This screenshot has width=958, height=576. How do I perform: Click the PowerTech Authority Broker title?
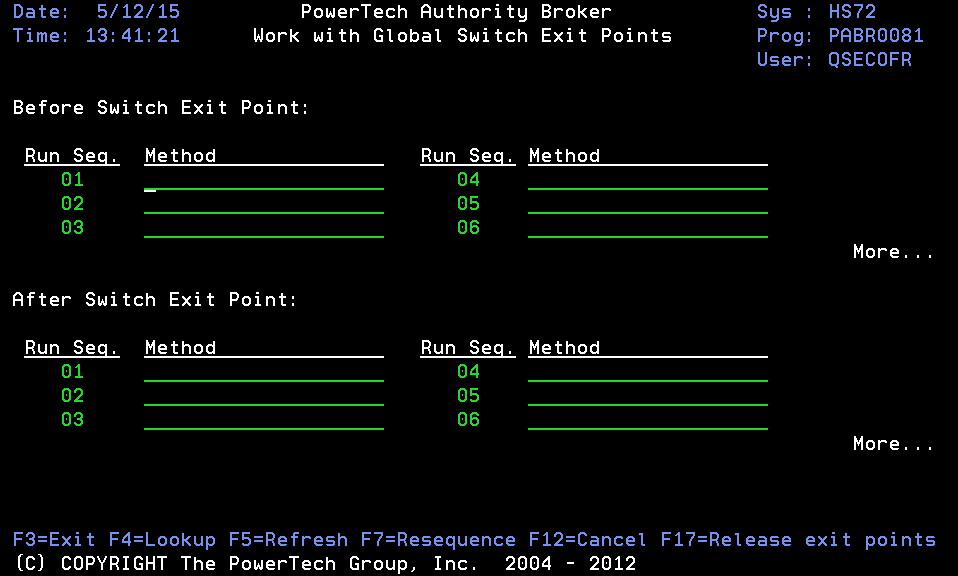coord(456,12)
